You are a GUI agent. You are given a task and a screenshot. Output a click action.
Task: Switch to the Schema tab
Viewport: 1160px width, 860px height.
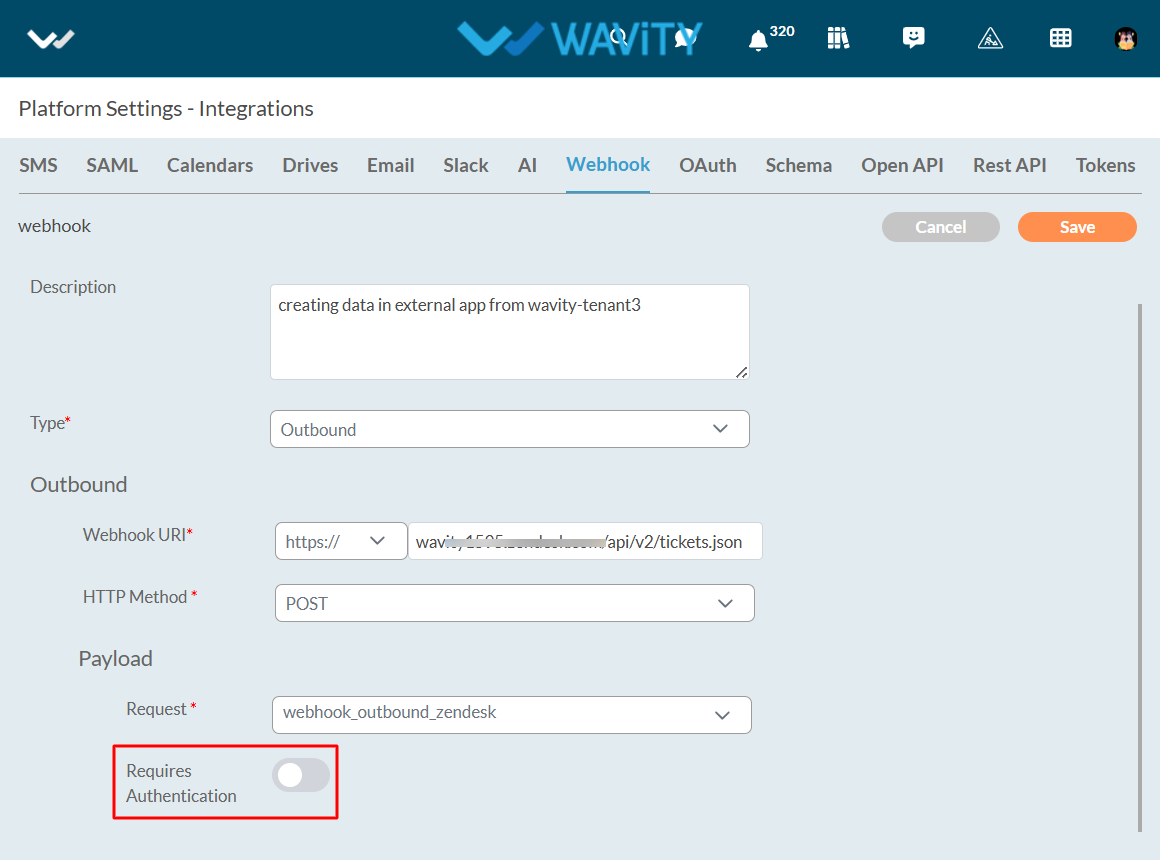[x=798, y=165]
